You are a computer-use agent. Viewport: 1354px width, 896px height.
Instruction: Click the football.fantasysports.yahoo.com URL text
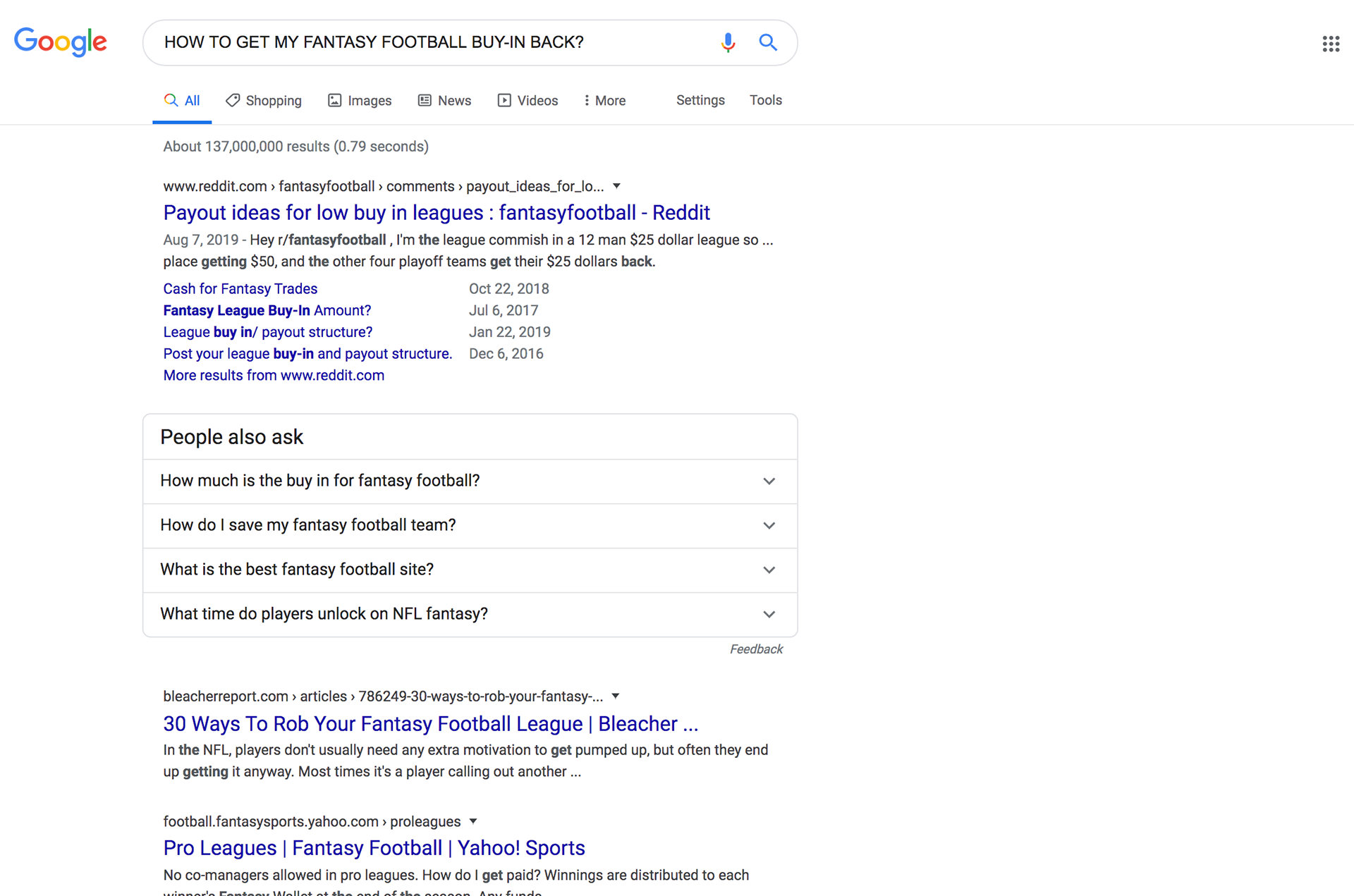click(312, 822)
